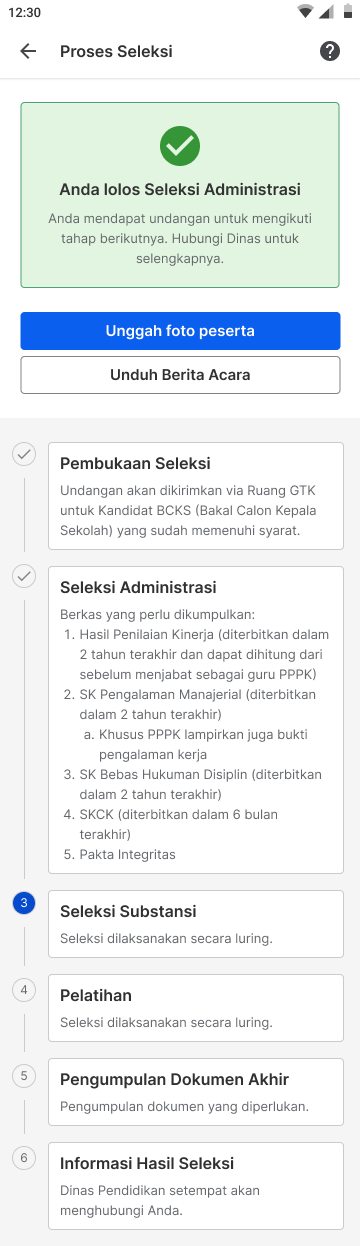Open the Pembukaan Seleksi card
The width and height of the screenshot is (360, 1246).
coord(196,496)
